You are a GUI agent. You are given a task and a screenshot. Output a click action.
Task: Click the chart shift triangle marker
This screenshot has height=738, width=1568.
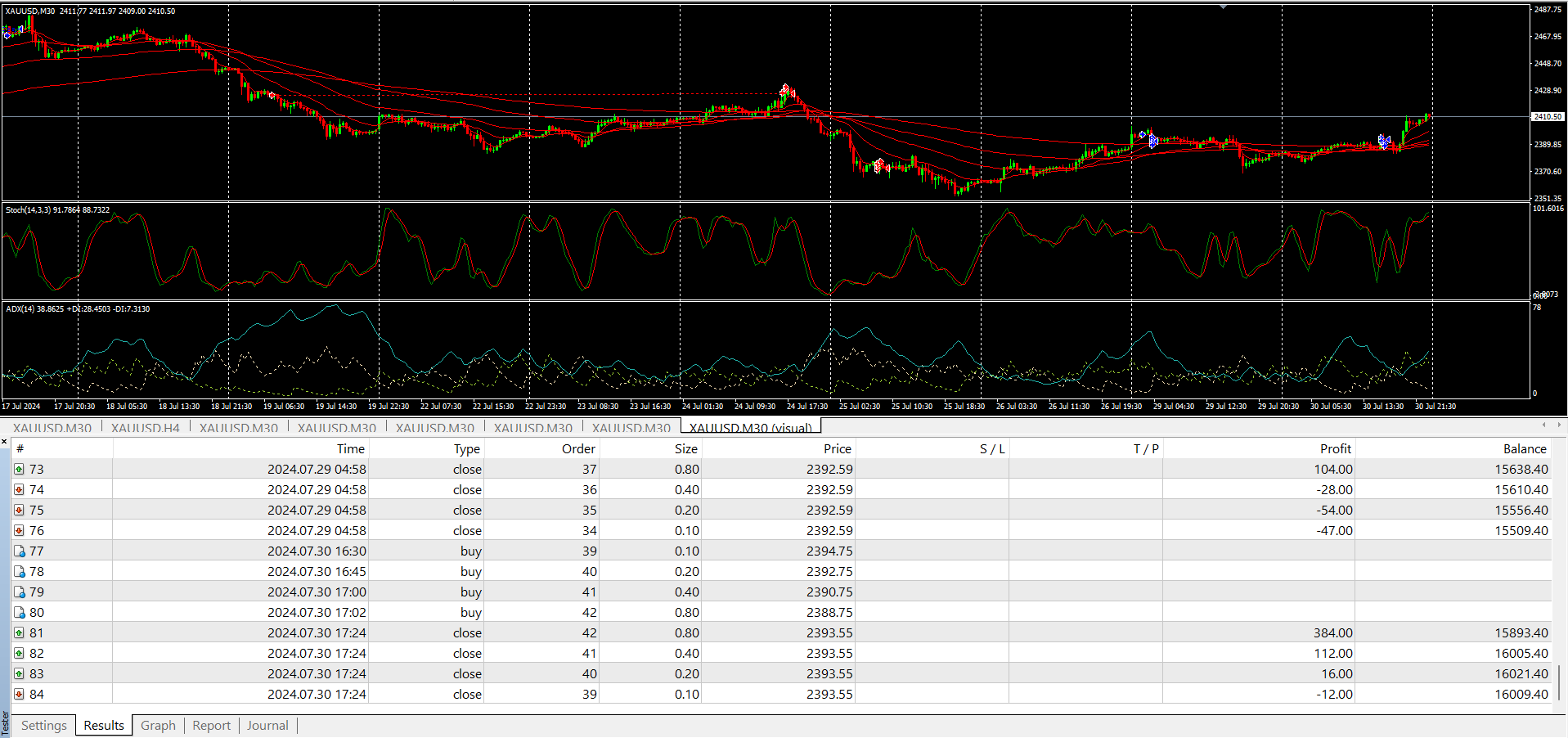[1223, 7]
